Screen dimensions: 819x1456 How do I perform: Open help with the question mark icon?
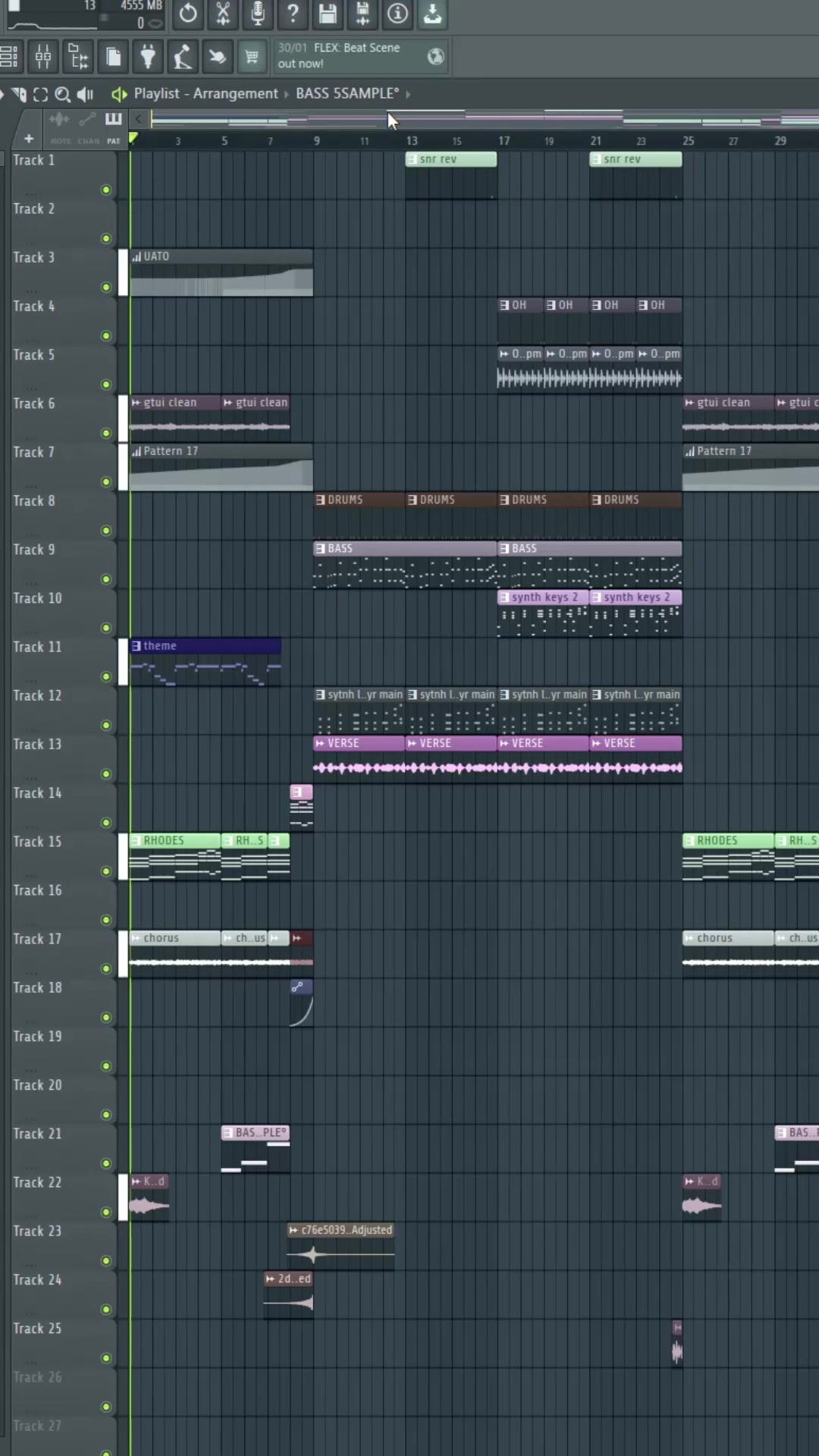[293, 13]
